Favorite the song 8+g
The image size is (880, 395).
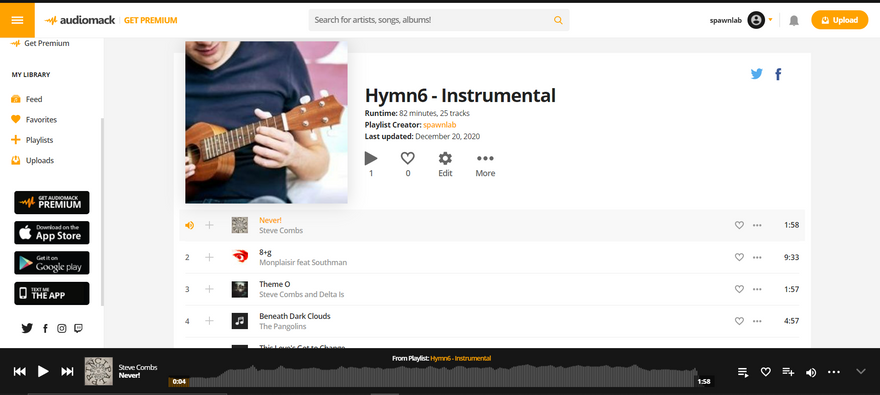click(739, 257)
